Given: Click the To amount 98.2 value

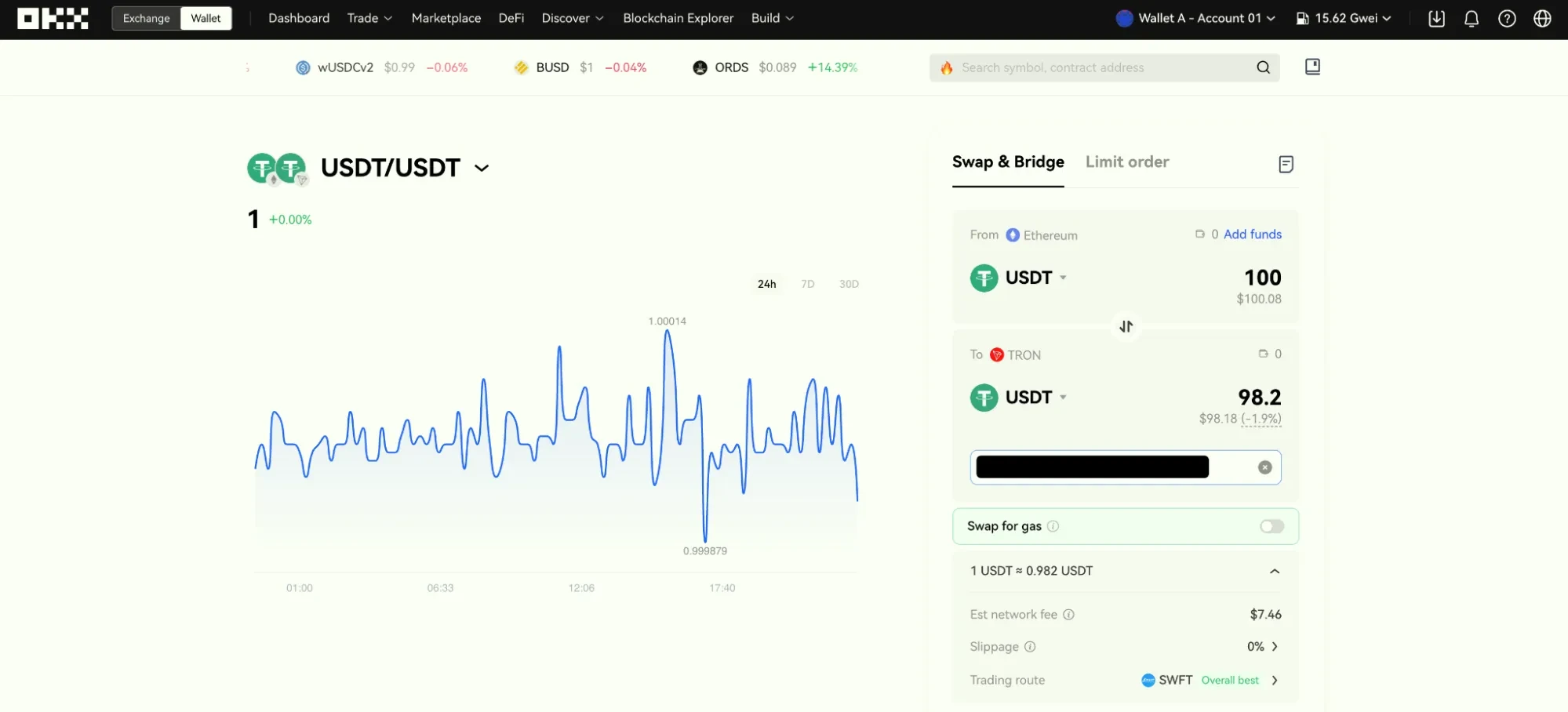Looking at the screenshot, I should point(1259,398).
